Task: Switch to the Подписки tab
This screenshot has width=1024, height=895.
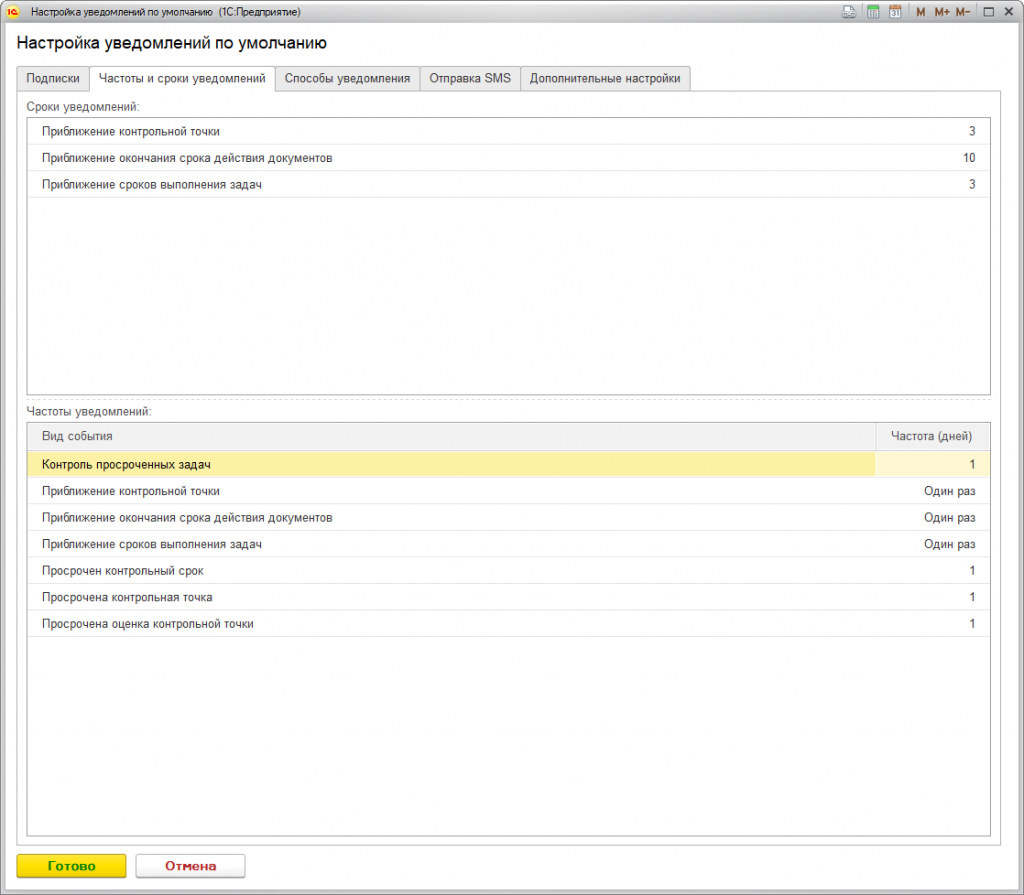Action: pos(53,79)
